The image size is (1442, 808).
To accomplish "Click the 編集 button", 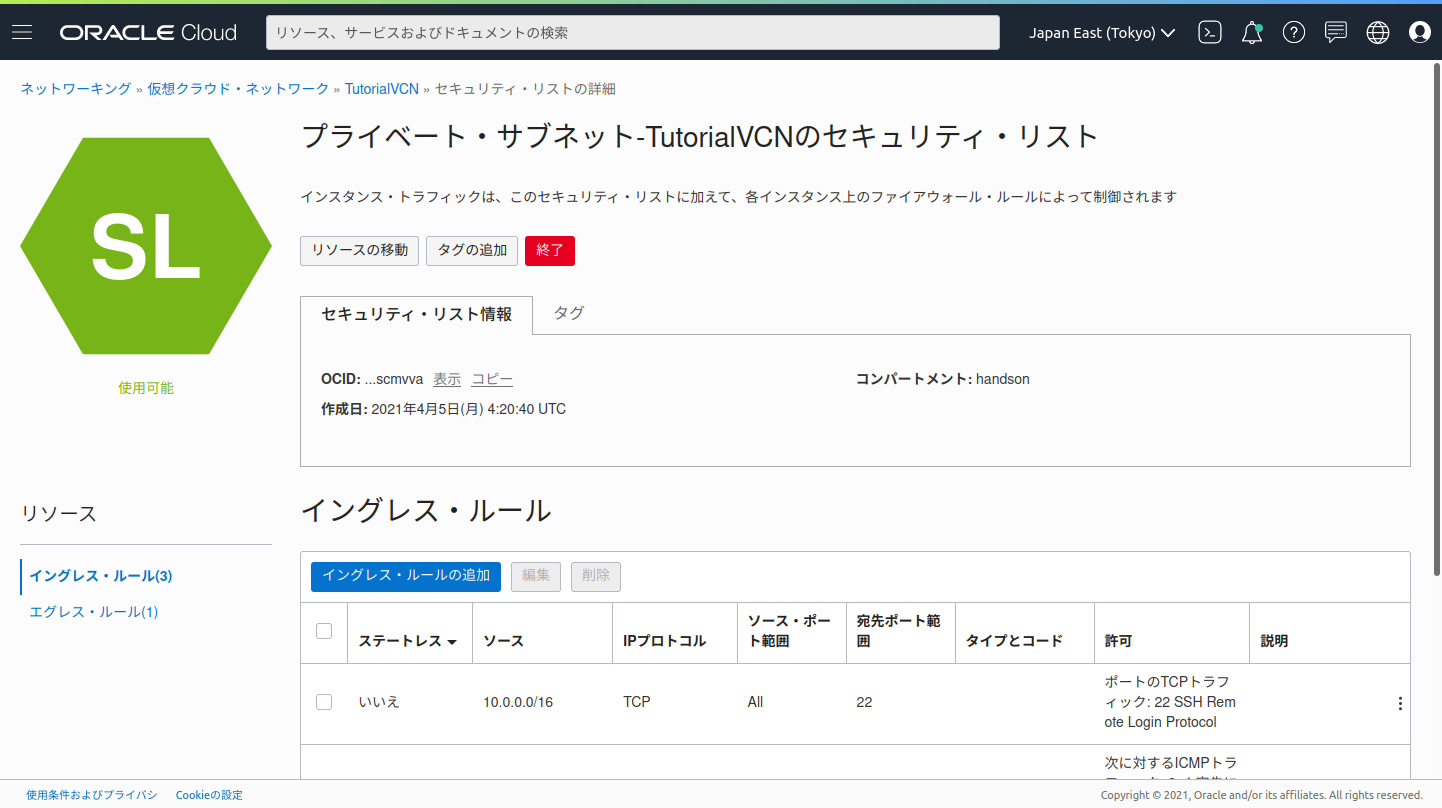I will click(x=536, y=576).
